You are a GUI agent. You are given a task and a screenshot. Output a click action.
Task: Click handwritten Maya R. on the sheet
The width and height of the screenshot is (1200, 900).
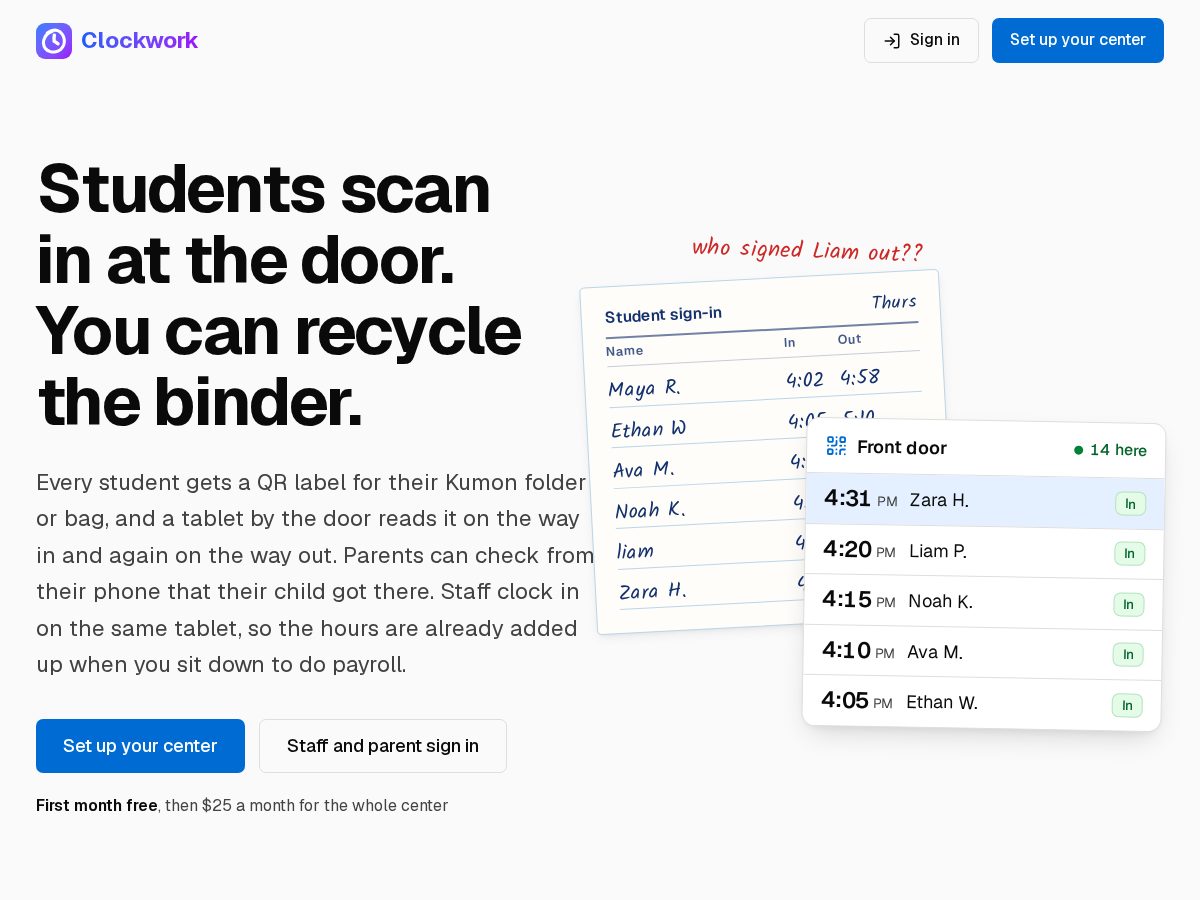[644, 388]
